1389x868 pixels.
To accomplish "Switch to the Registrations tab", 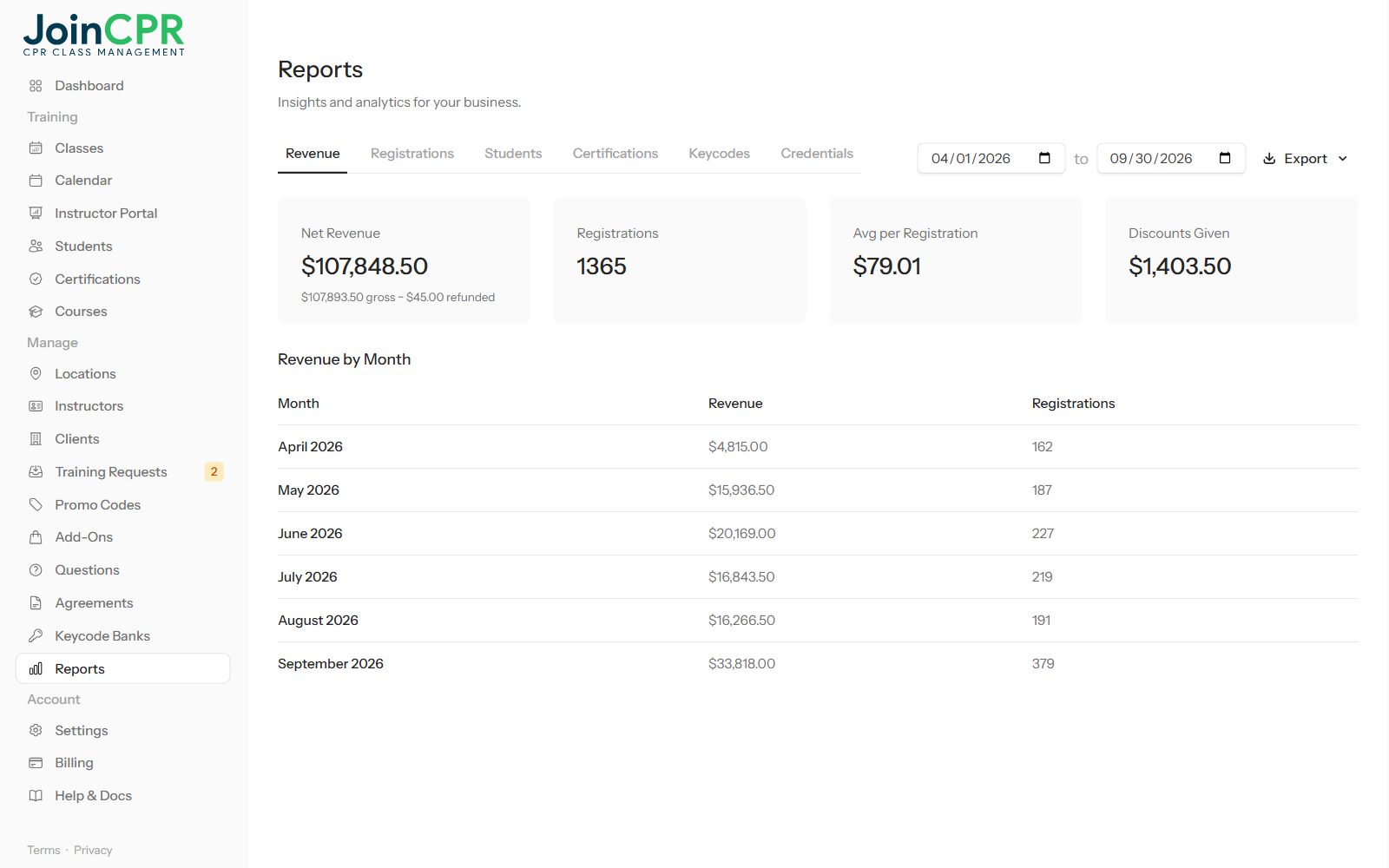I will coord(412,154).
